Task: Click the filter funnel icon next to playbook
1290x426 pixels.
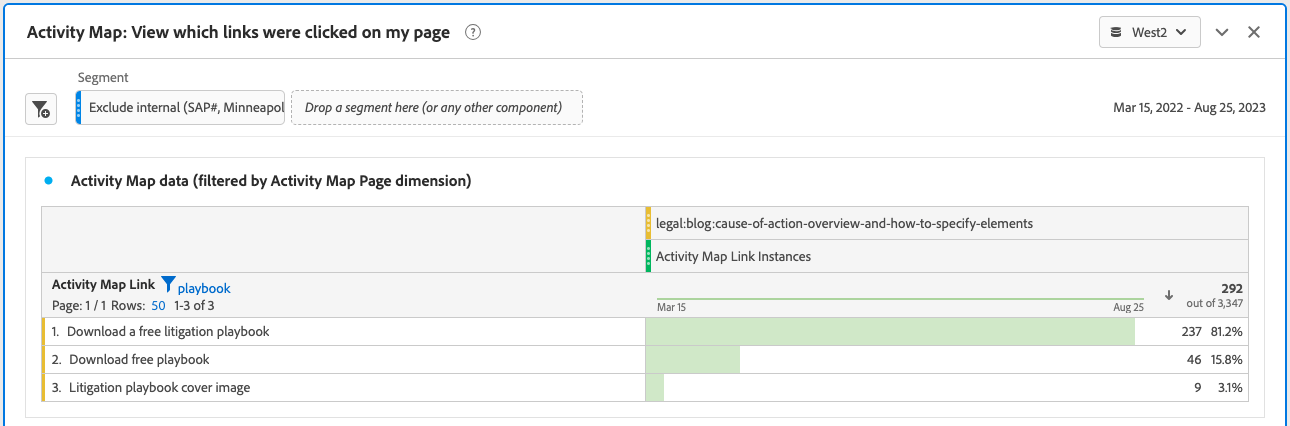Action: [168, 286]
